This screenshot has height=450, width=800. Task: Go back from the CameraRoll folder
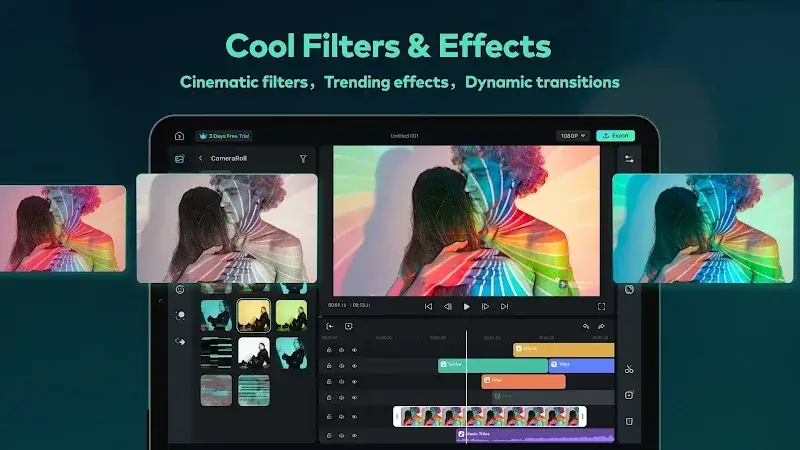[200, 158]
